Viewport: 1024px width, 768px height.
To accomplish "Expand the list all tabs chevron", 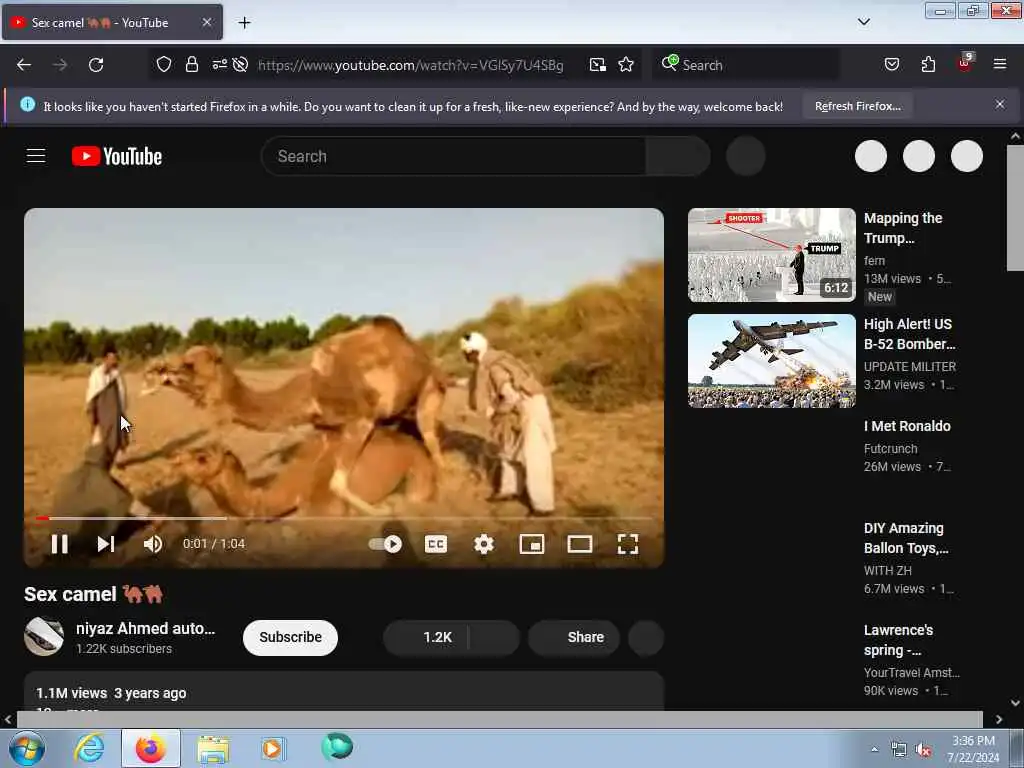I will pyautogui.click(x=864, y=22).
